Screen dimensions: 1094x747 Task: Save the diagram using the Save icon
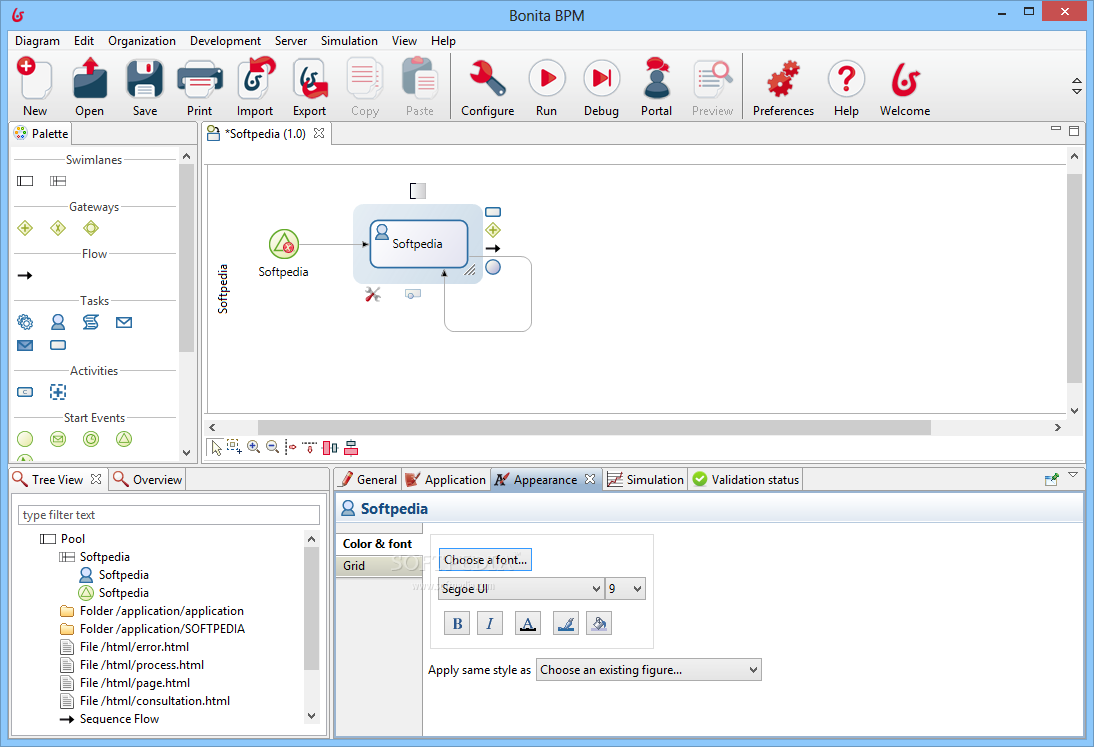point(144,88)
